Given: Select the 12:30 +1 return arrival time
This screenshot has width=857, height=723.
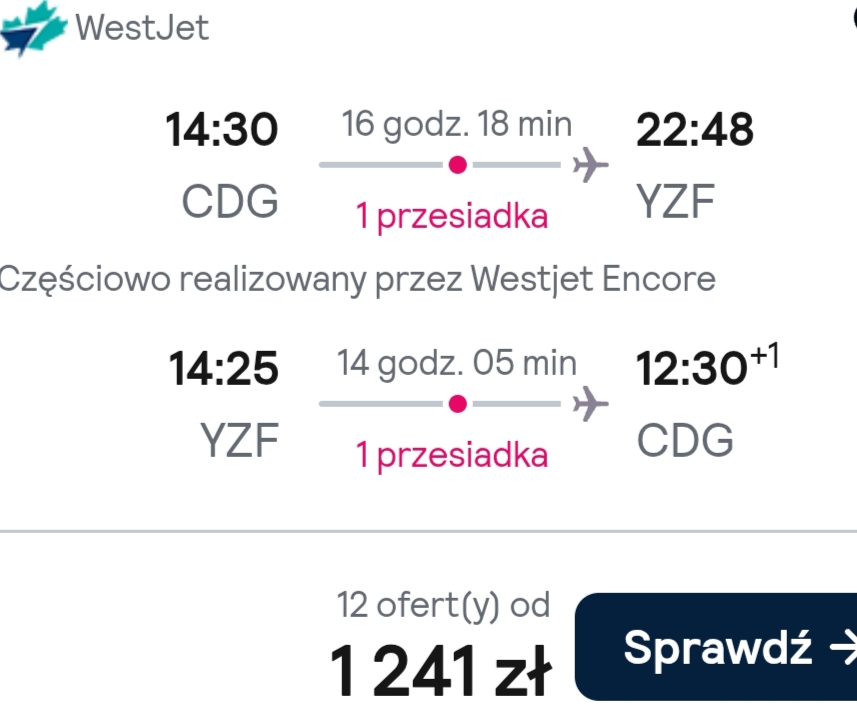Looking at the screenshot, I should (x=707, y=366).
